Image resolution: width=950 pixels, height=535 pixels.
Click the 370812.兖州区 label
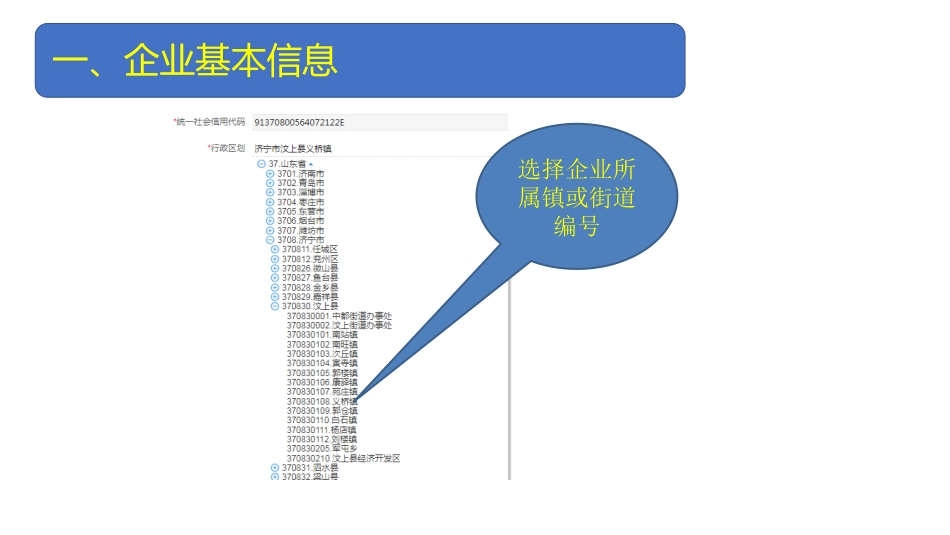[x=310, y=259]
